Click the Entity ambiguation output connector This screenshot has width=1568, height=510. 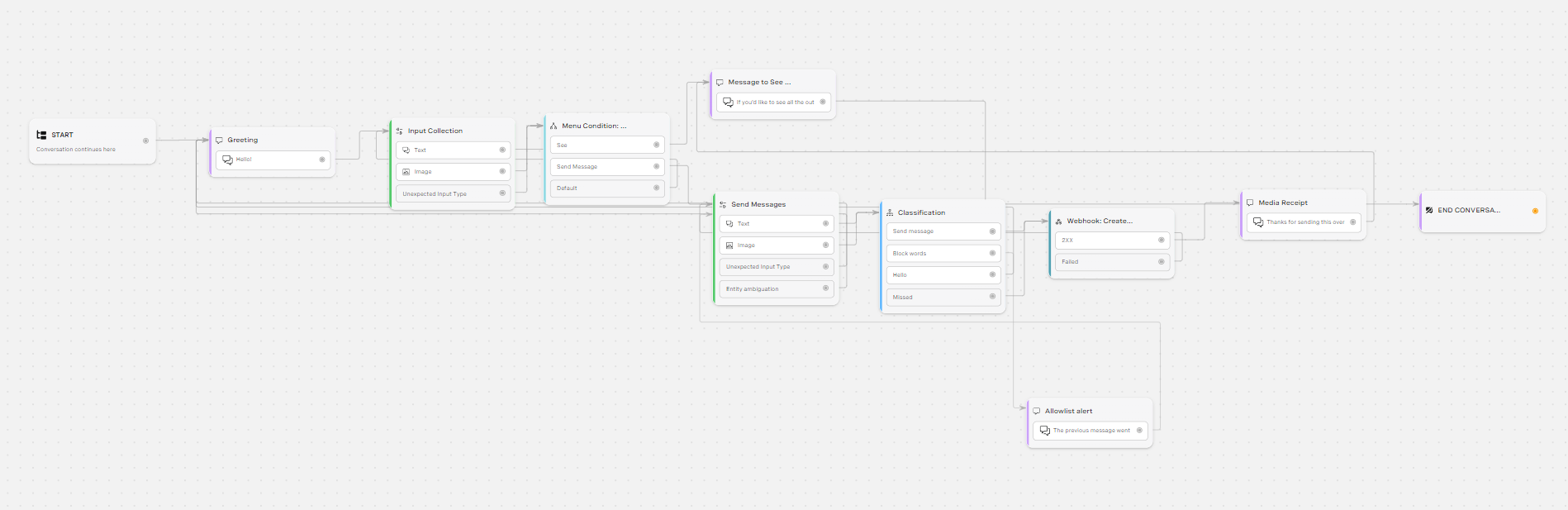[825, 288]
